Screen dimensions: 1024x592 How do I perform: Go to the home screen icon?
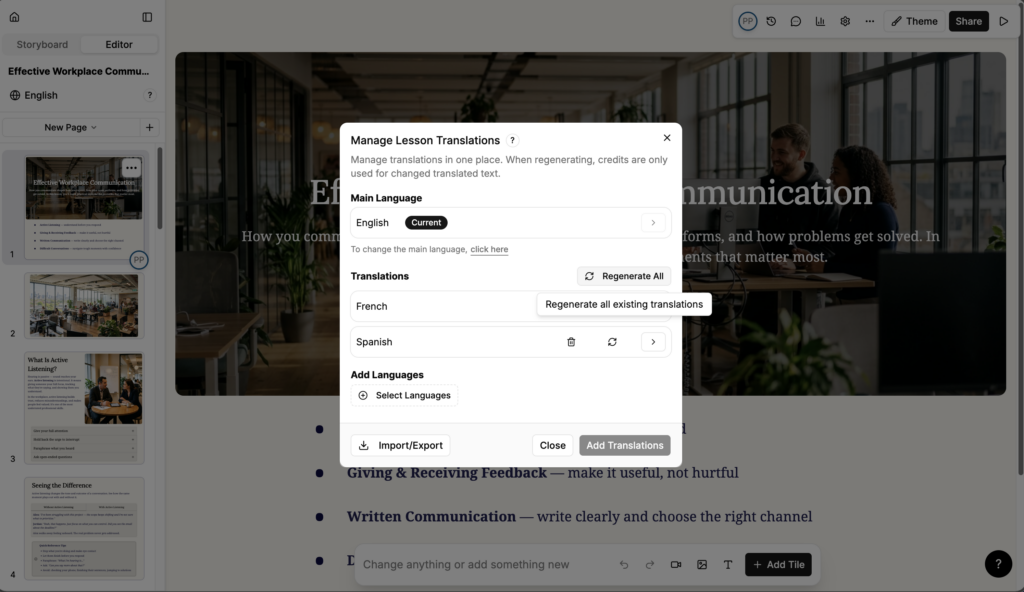pyautogui.click(x=14, y=17)
